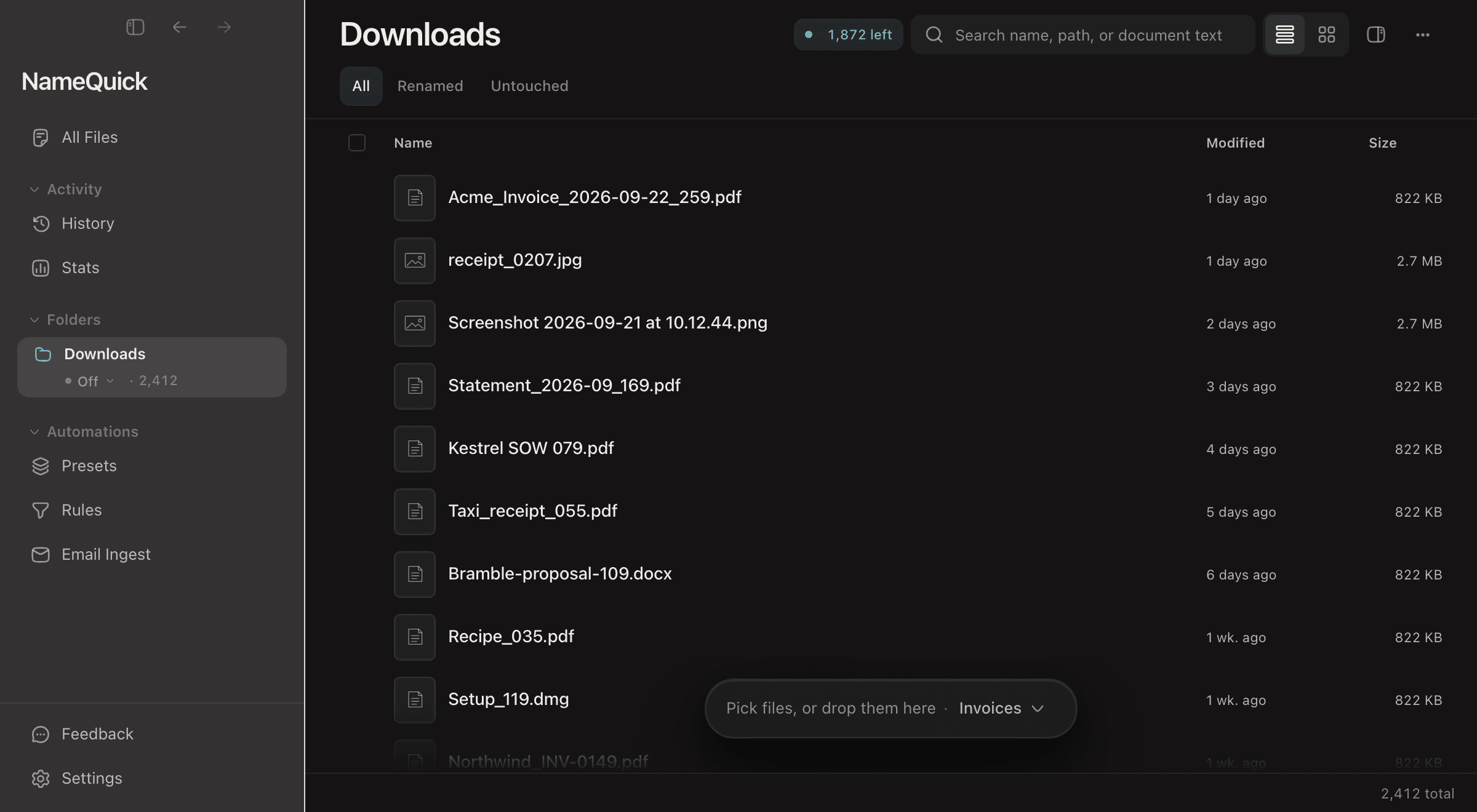Image resolution: width=1477 pixels, height=812 pixels.
Task: Collapse the Activity section
Action: pyautogui.click(x=34, y=189)
